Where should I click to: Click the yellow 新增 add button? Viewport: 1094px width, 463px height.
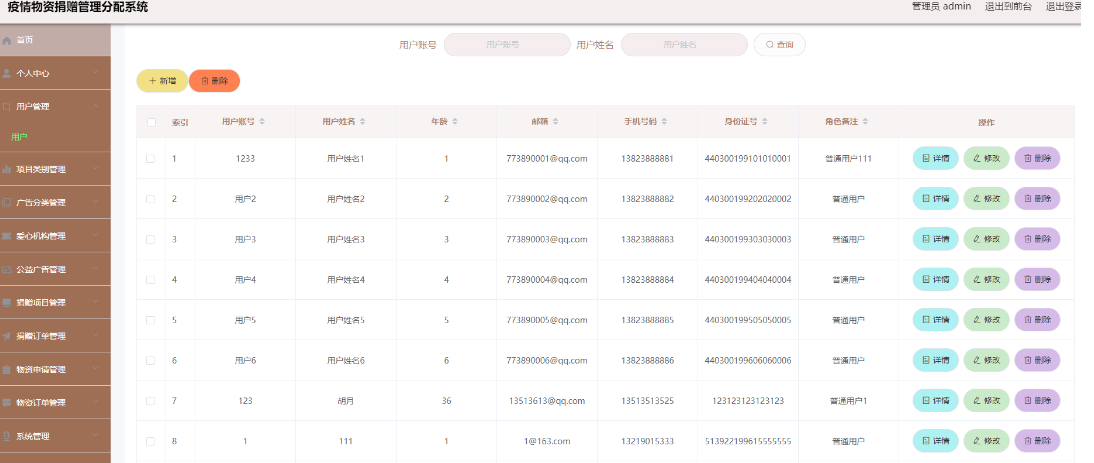point(162,81)
